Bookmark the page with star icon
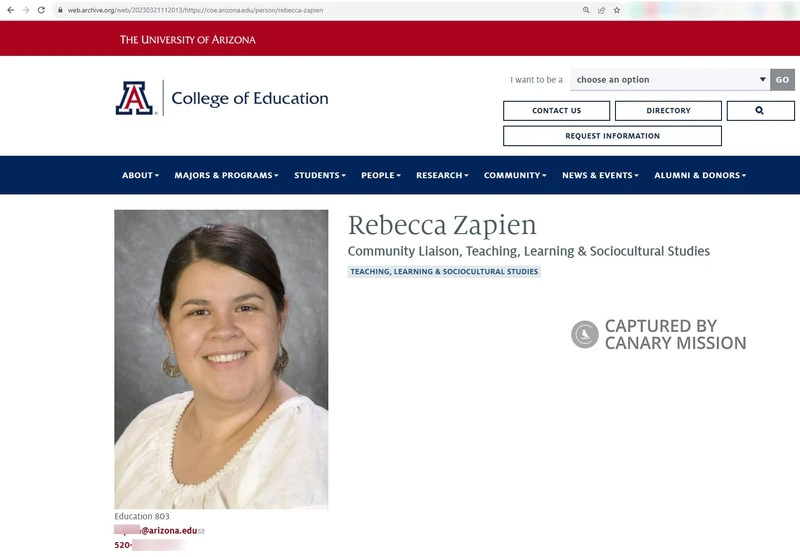 click(x=617, y=10)
